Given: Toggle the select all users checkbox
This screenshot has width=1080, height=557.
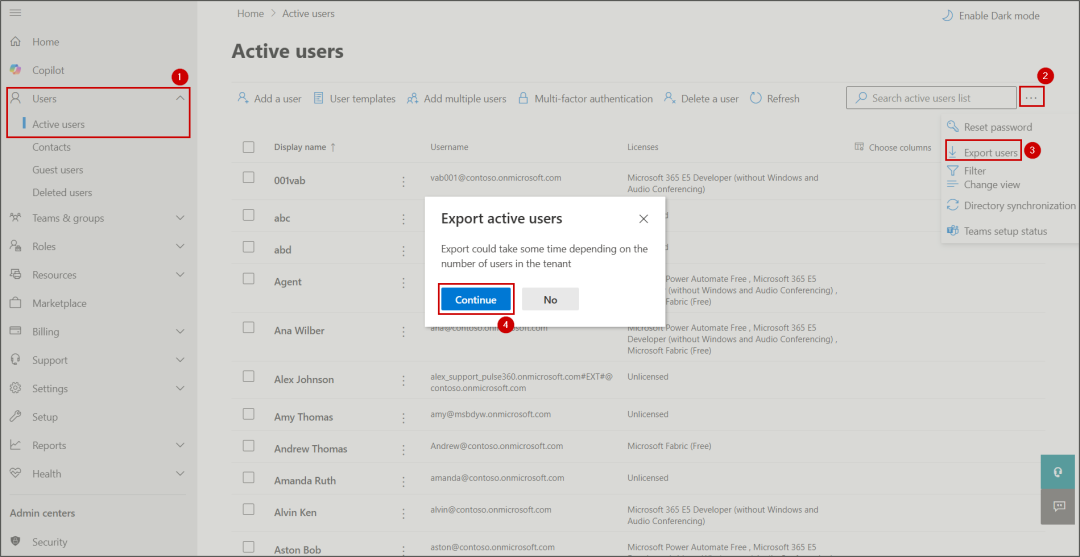Looking at the screenshot, I should pyautogui.click(x=249, y=147).
